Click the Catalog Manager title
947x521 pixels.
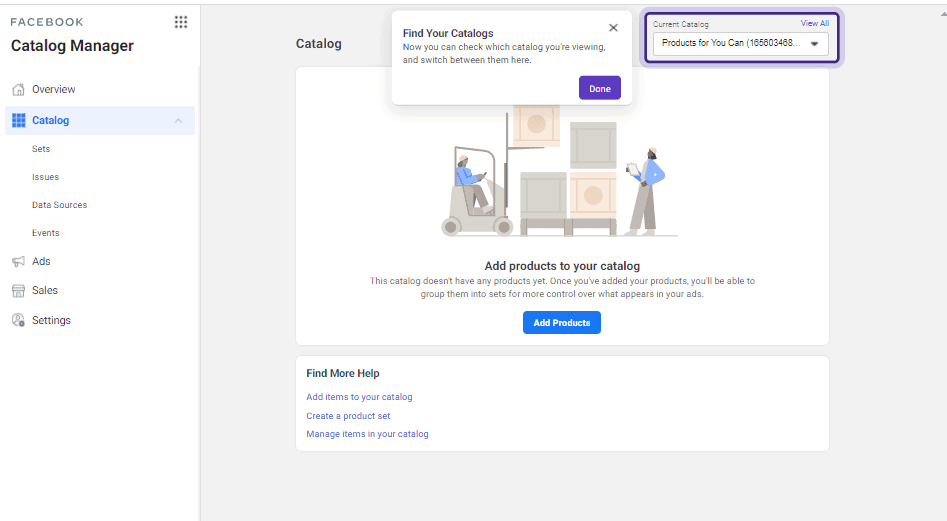tap(72, 46)
